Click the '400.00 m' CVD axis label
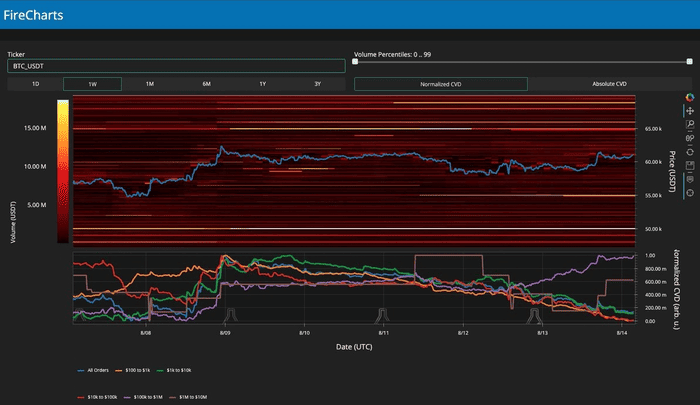 point(656,295)
